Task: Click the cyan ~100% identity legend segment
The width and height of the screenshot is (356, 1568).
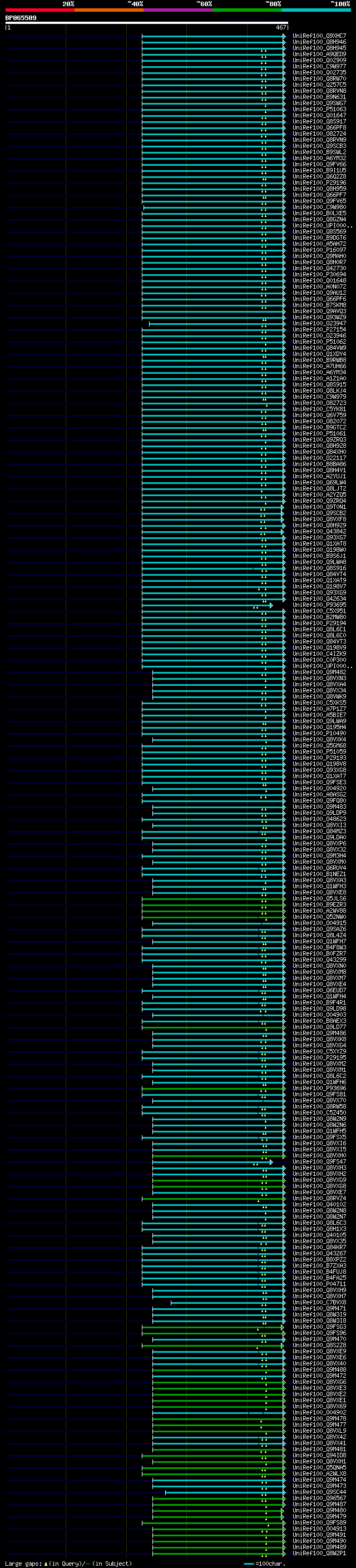Action: point(316,10)
